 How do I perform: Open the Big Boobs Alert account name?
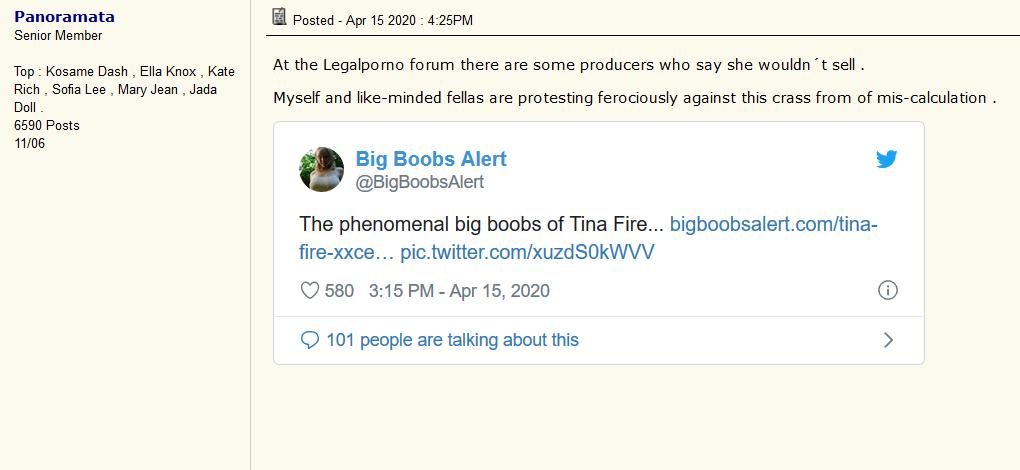click(431, 159)
